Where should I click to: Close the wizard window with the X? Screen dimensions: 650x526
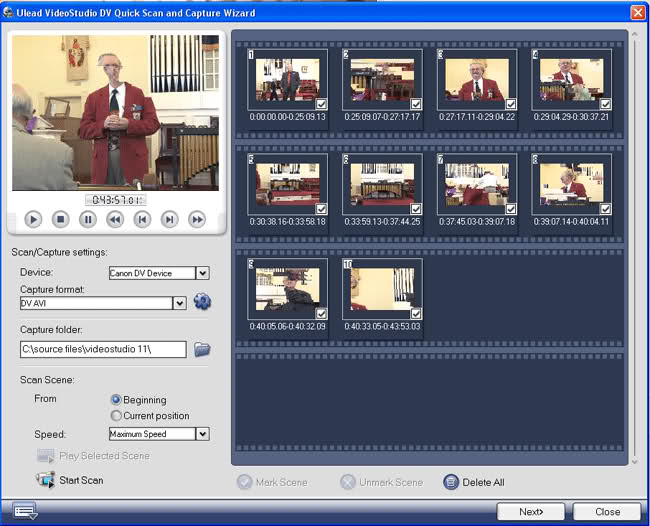pyautogui.click(x=638, y=12)
